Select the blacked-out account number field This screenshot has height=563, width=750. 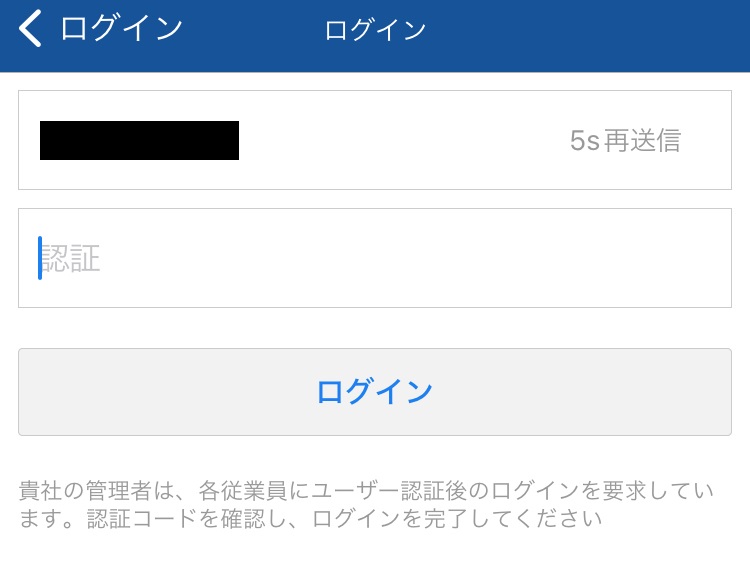(x=375, y=140)
